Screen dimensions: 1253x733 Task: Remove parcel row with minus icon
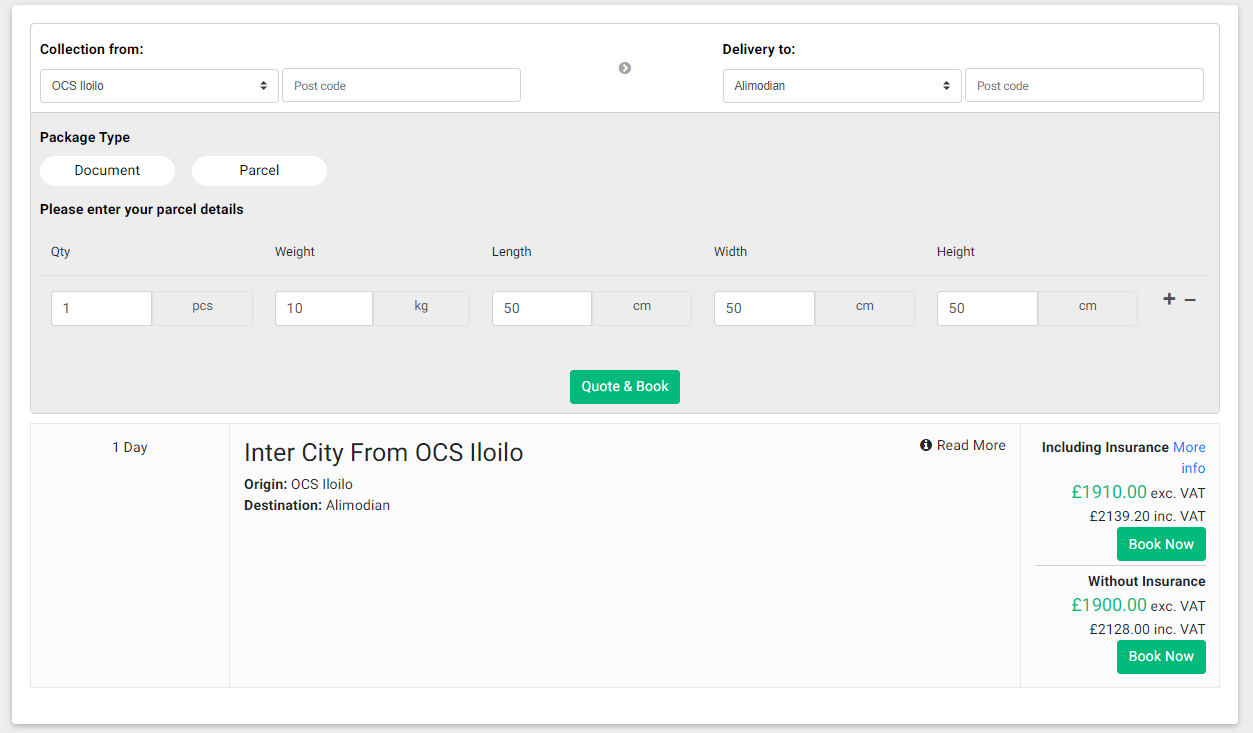(x=1190, y=299)
